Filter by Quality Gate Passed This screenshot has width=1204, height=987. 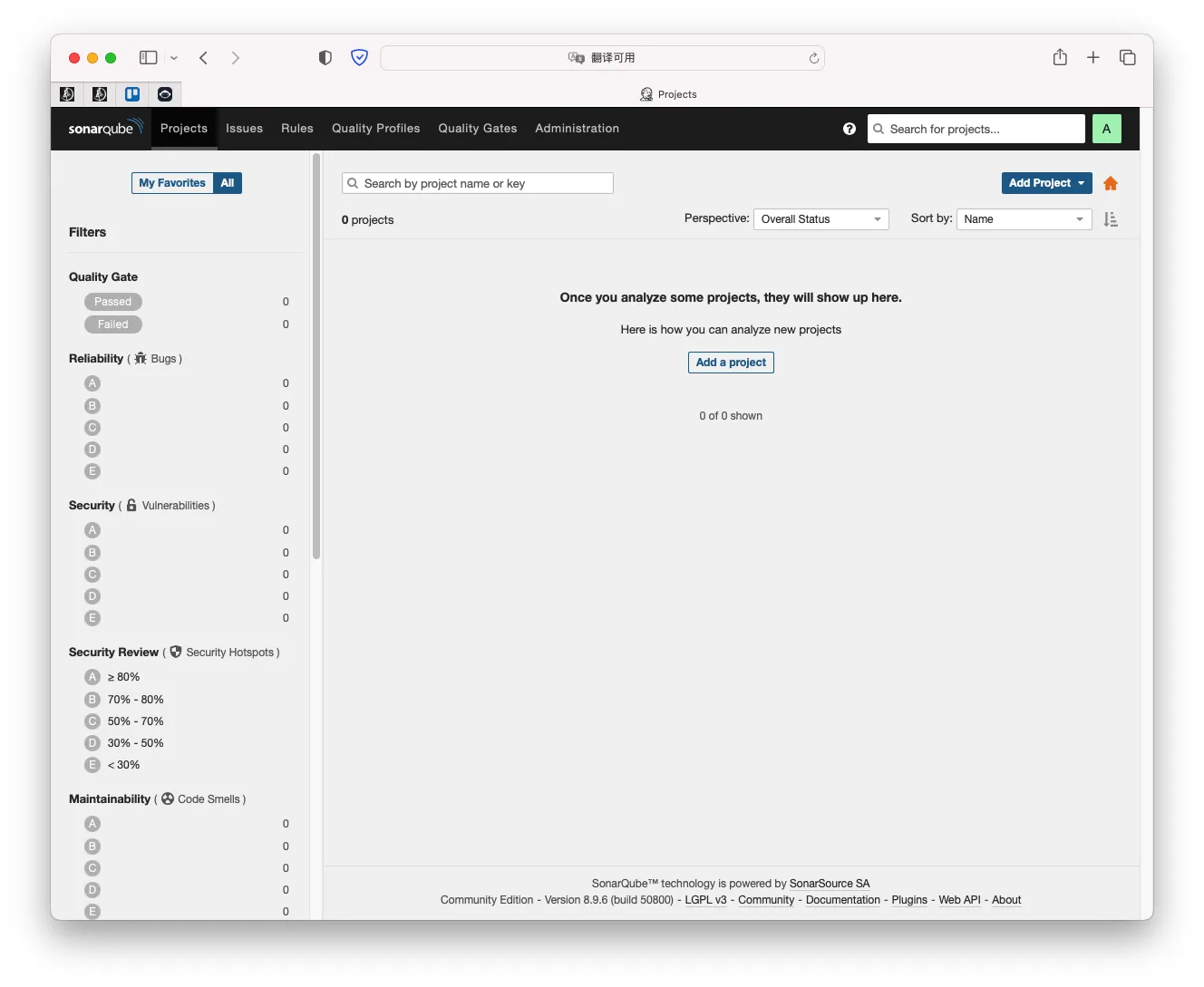[113, 302]
